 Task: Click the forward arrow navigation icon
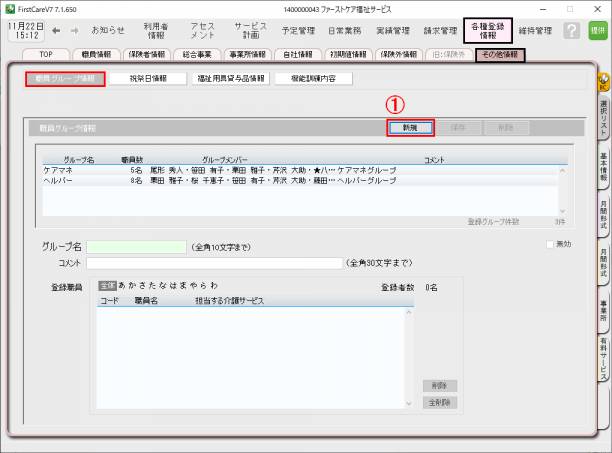pyautogui.click(x=76, y=30)
